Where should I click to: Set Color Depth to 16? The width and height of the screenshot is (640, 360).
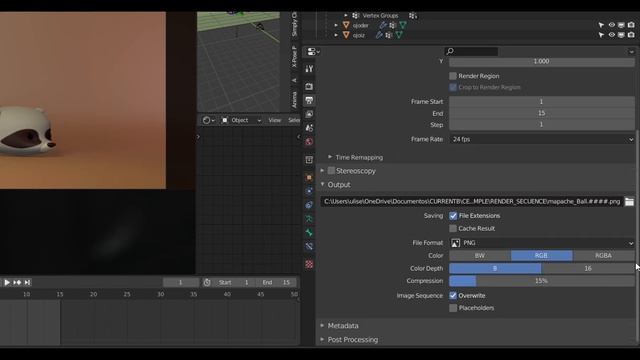(588, 269)
